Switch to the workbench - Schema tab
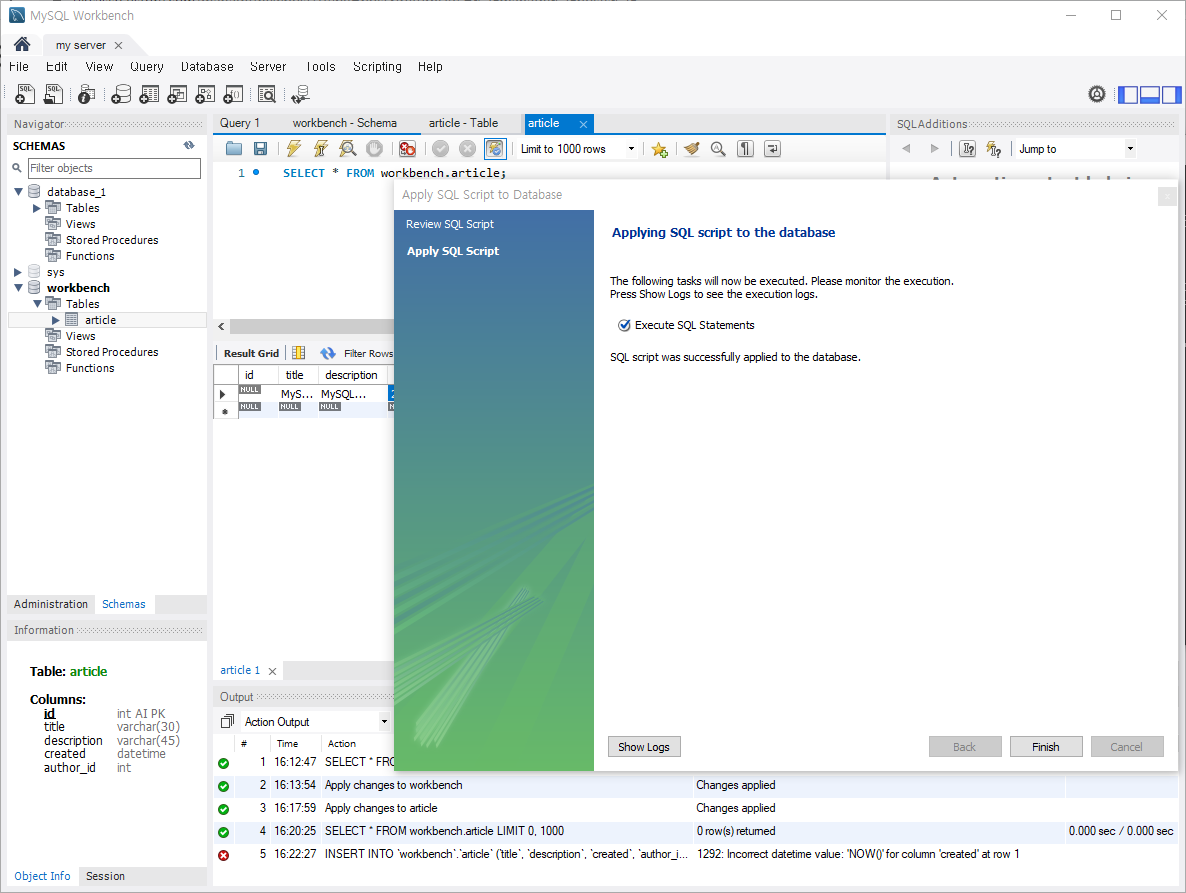This screenshot has height=893, width=1186. (x=345, y=123)
